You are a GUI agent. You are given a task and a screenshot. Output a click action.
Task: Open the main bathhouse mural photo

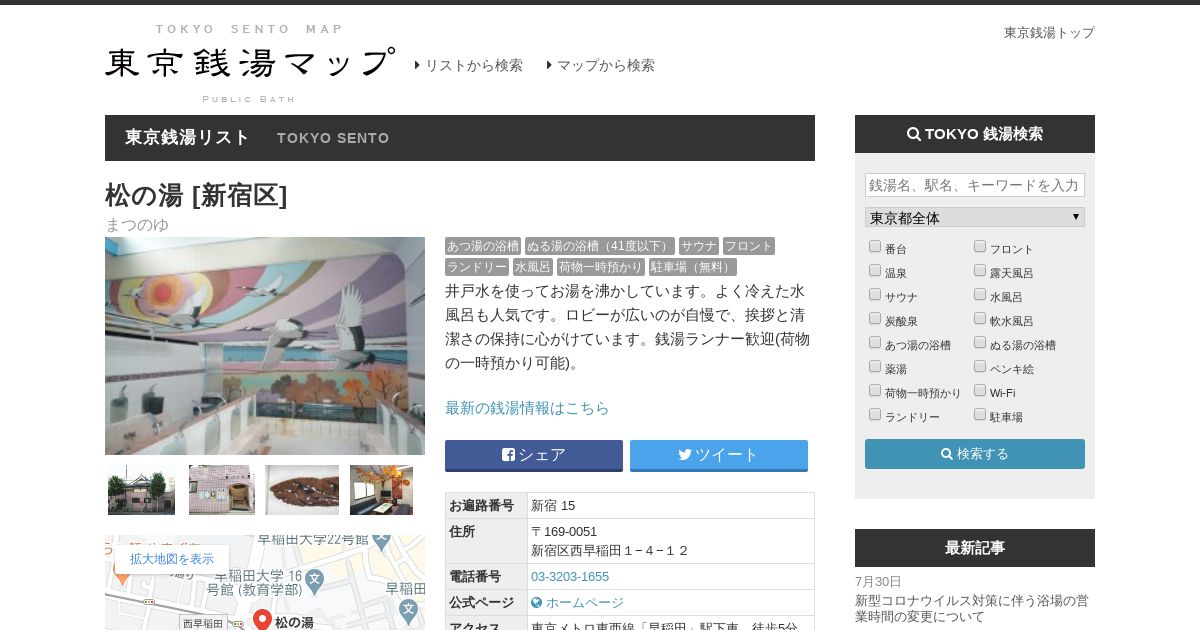(x=265, y=346)
